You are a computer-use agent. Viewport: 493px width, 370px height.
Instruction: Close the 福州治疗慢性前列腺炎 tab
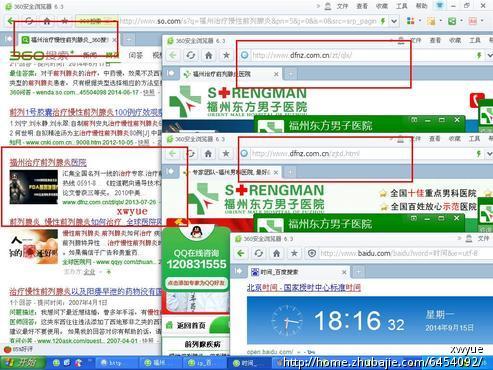[114, 40]
